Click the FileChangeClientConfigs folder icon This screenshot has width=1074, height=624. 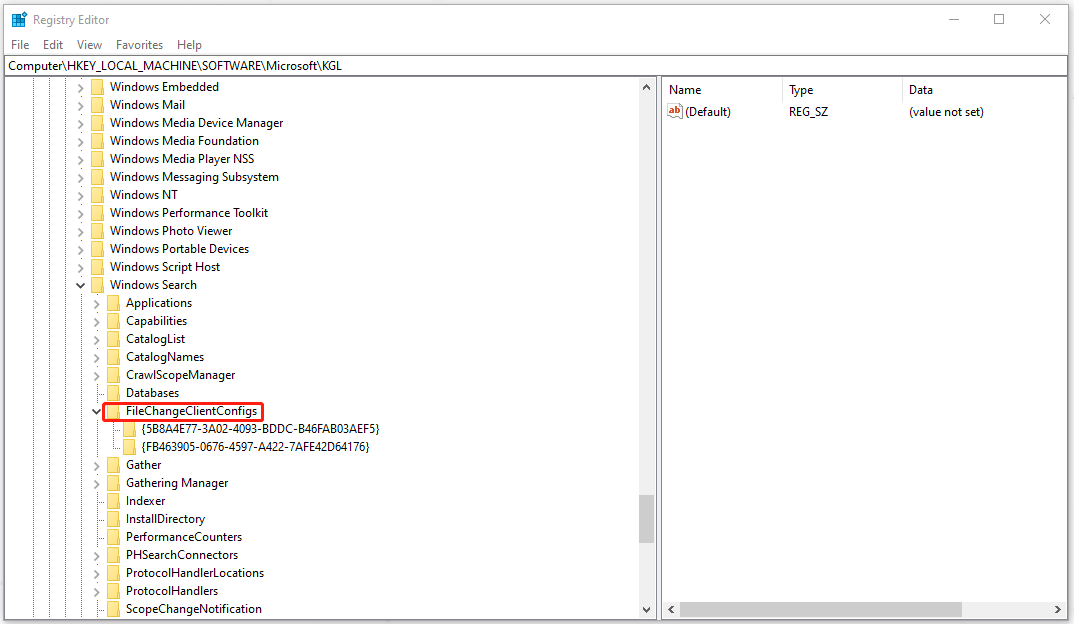click(113, 411)
